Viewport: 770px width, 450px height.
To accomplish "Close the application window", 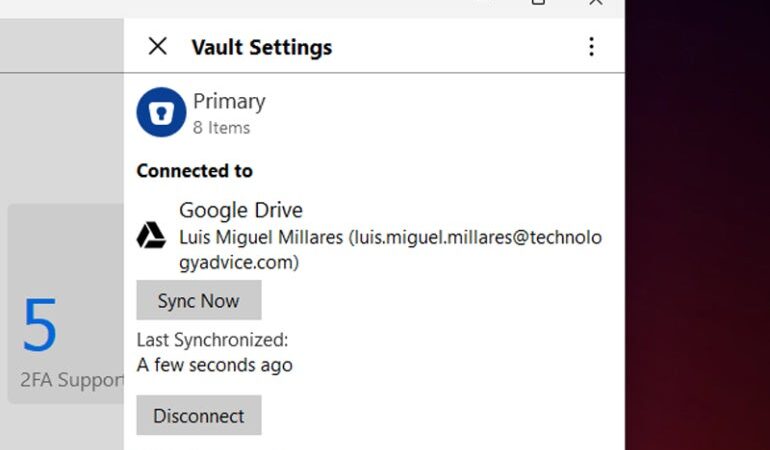I will [596, 3].
